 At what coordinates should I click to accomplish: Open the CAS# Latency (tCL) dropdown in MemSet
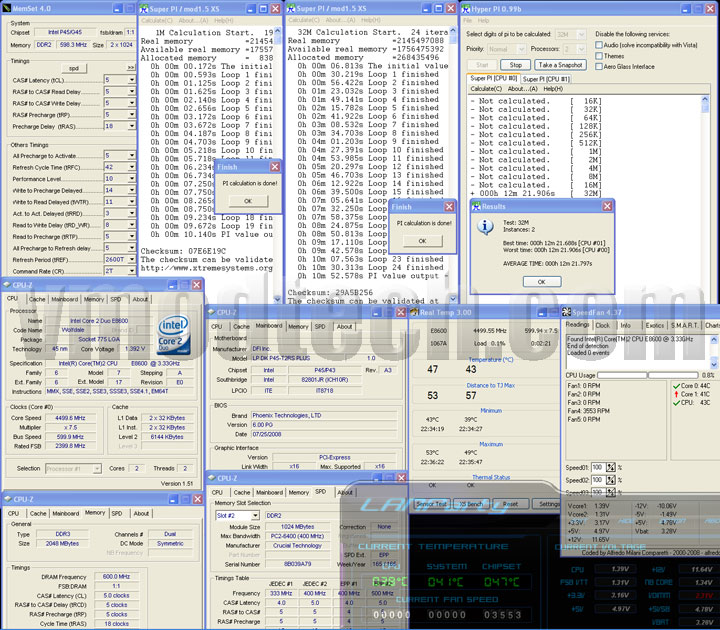click(132, 80)
